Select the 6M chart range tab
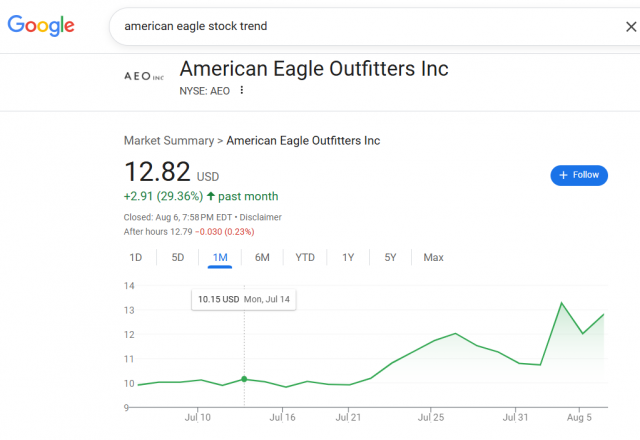640x440 pixels. (x=262, y=258)
